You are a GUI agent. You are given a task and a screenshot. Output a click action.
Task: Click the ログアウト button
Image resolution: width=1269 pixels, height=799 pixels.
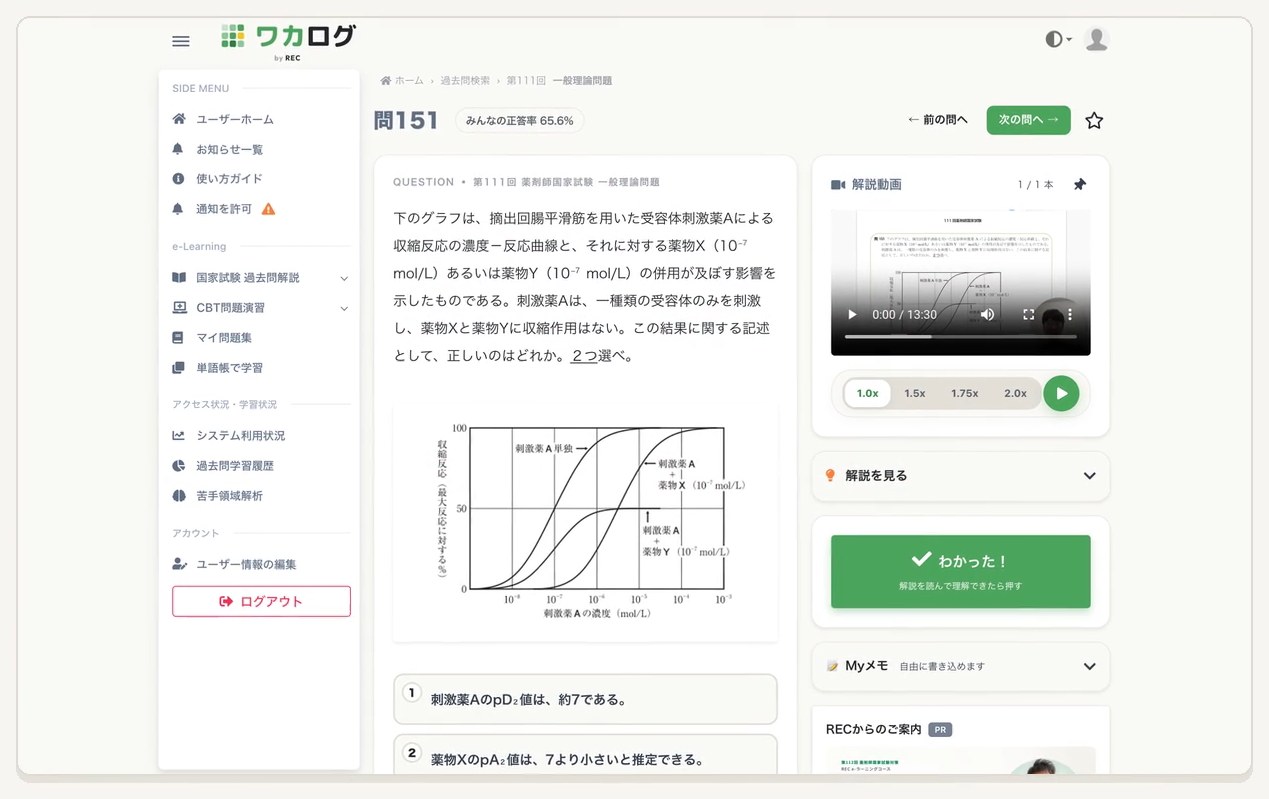click(x=261, y=601)
